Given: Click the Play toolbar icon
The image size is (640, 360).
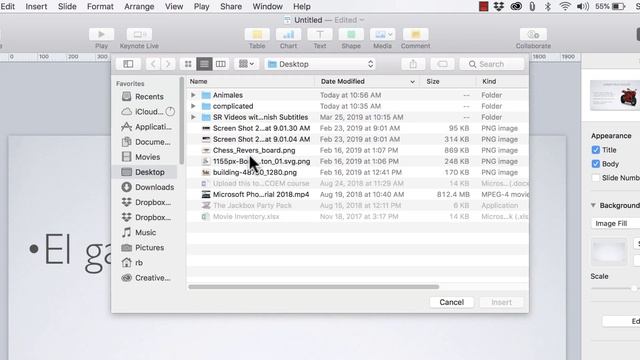Looking at the screenshot, I should click(x=101, y=35).
